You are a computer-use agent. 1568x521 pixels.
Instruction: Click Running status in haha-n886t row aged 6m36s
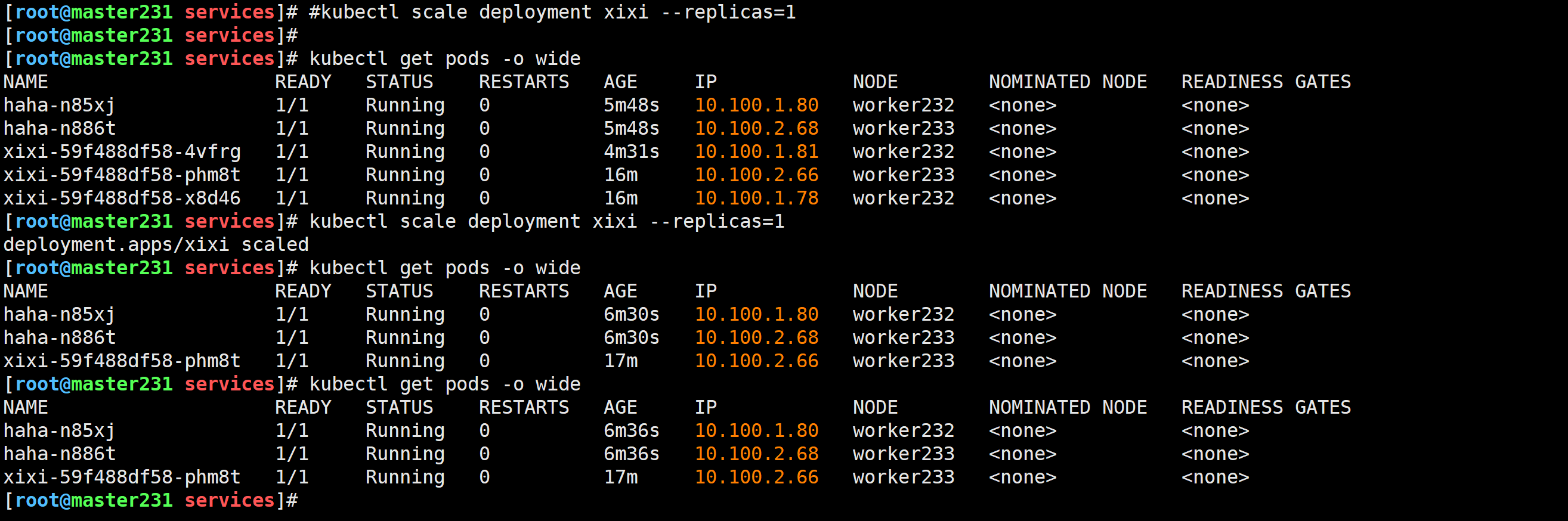tap(405, 454)
